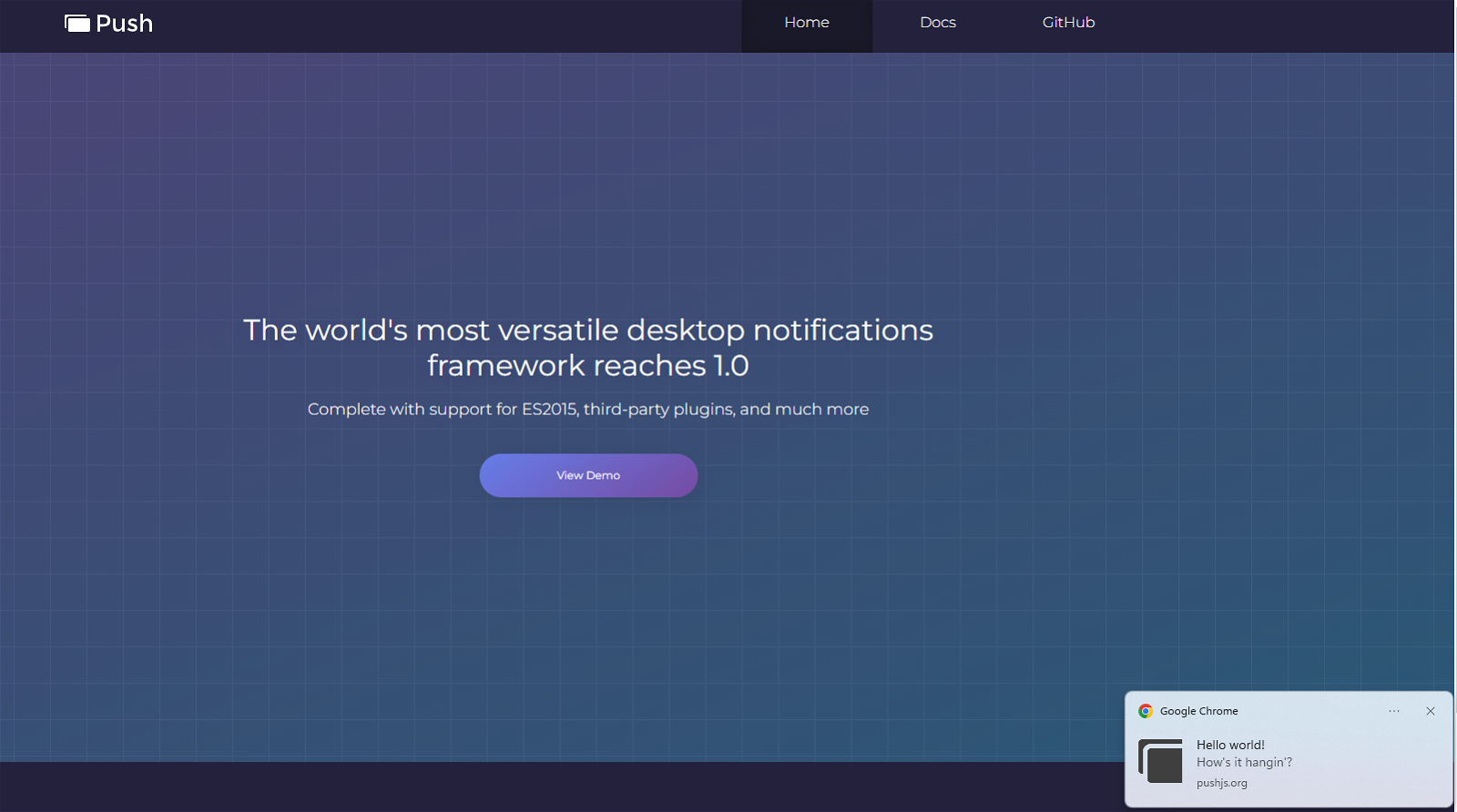Click the headline about versatile desktop notifications
Image resolution: width=1457 pixels, height=812 pixels.
coord(588,348)
